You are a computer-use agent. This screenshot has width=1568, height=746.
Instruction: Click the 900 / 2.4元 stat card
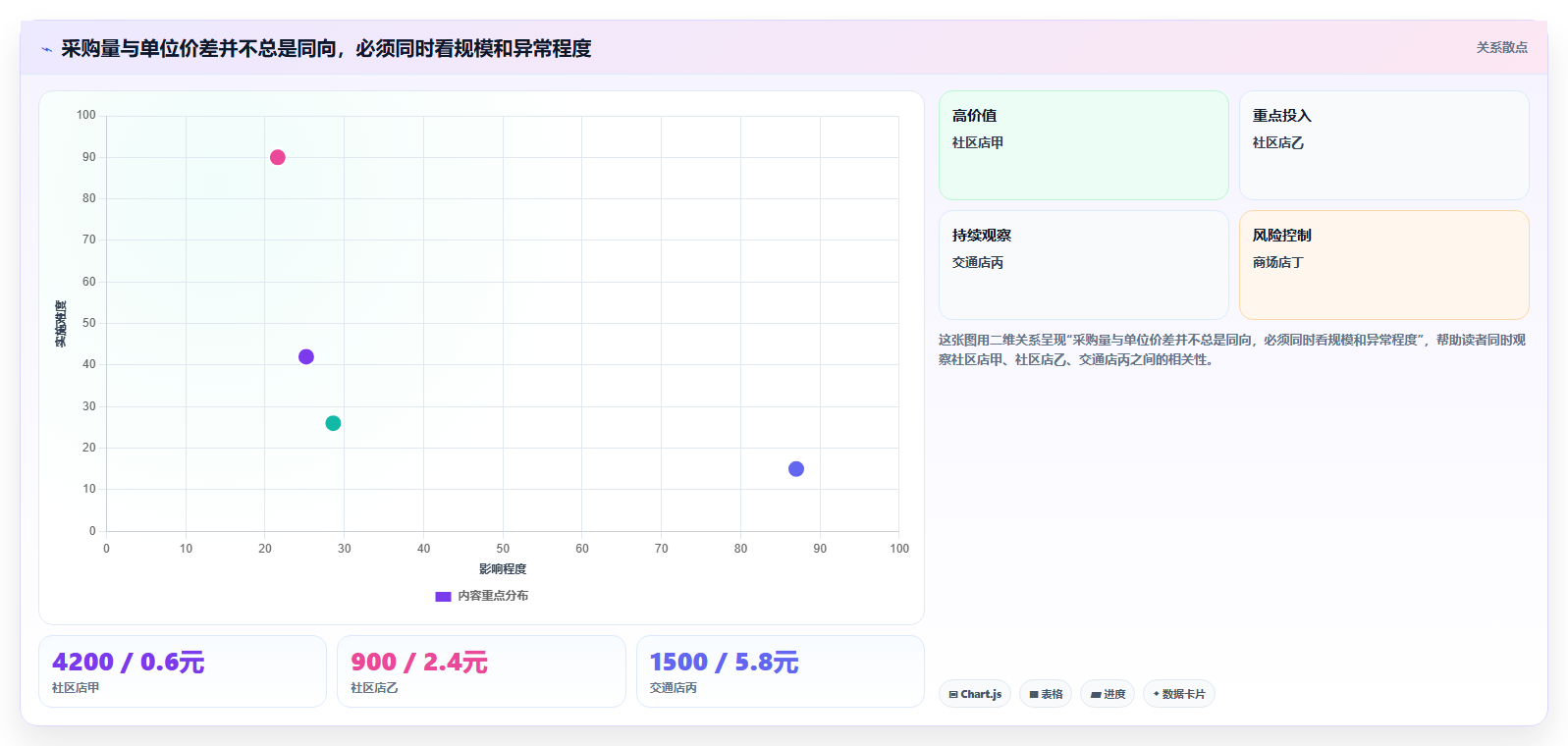click(481, 671)
